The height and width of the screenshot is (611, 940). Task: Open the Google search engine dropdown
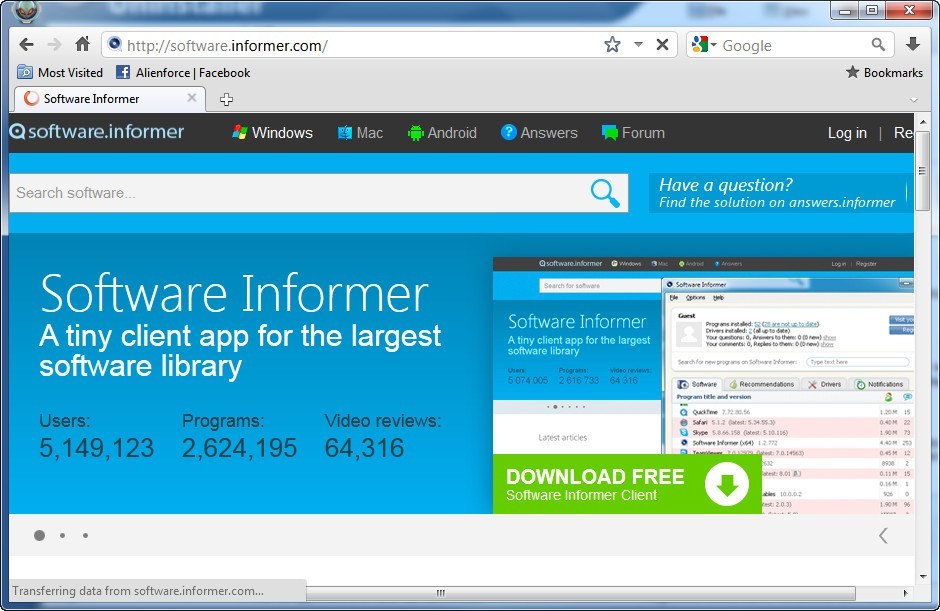pos(703,45)
